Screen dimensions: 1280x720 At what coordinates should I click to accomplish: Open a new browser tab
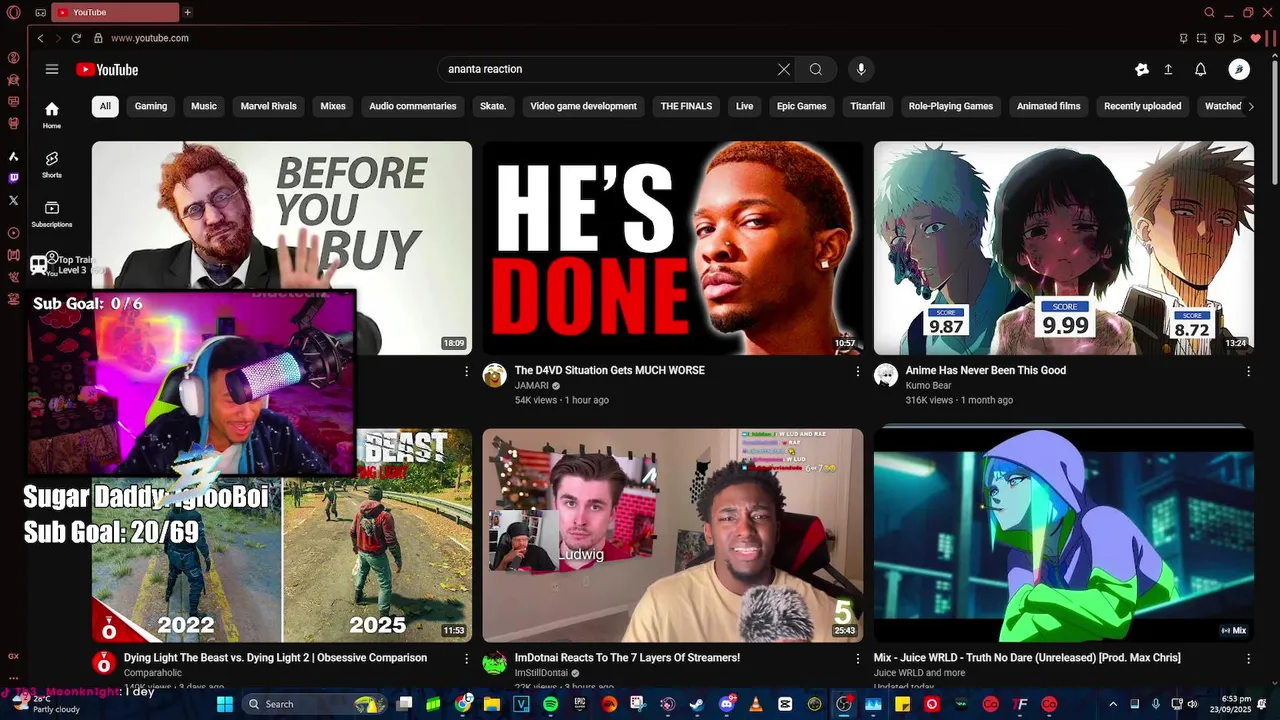[x=187, y=12]
